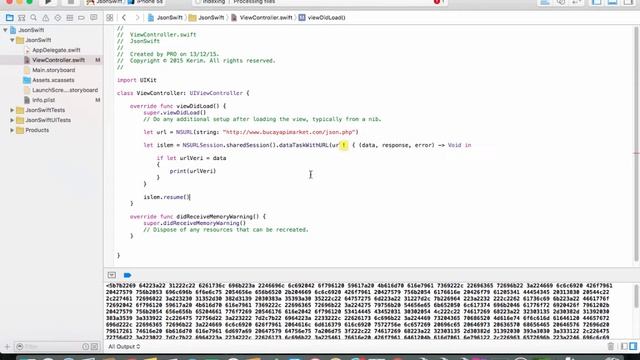Open the Symbol navigator icon
This screenshot has height=360, width=640.
[x=22, y=18]
